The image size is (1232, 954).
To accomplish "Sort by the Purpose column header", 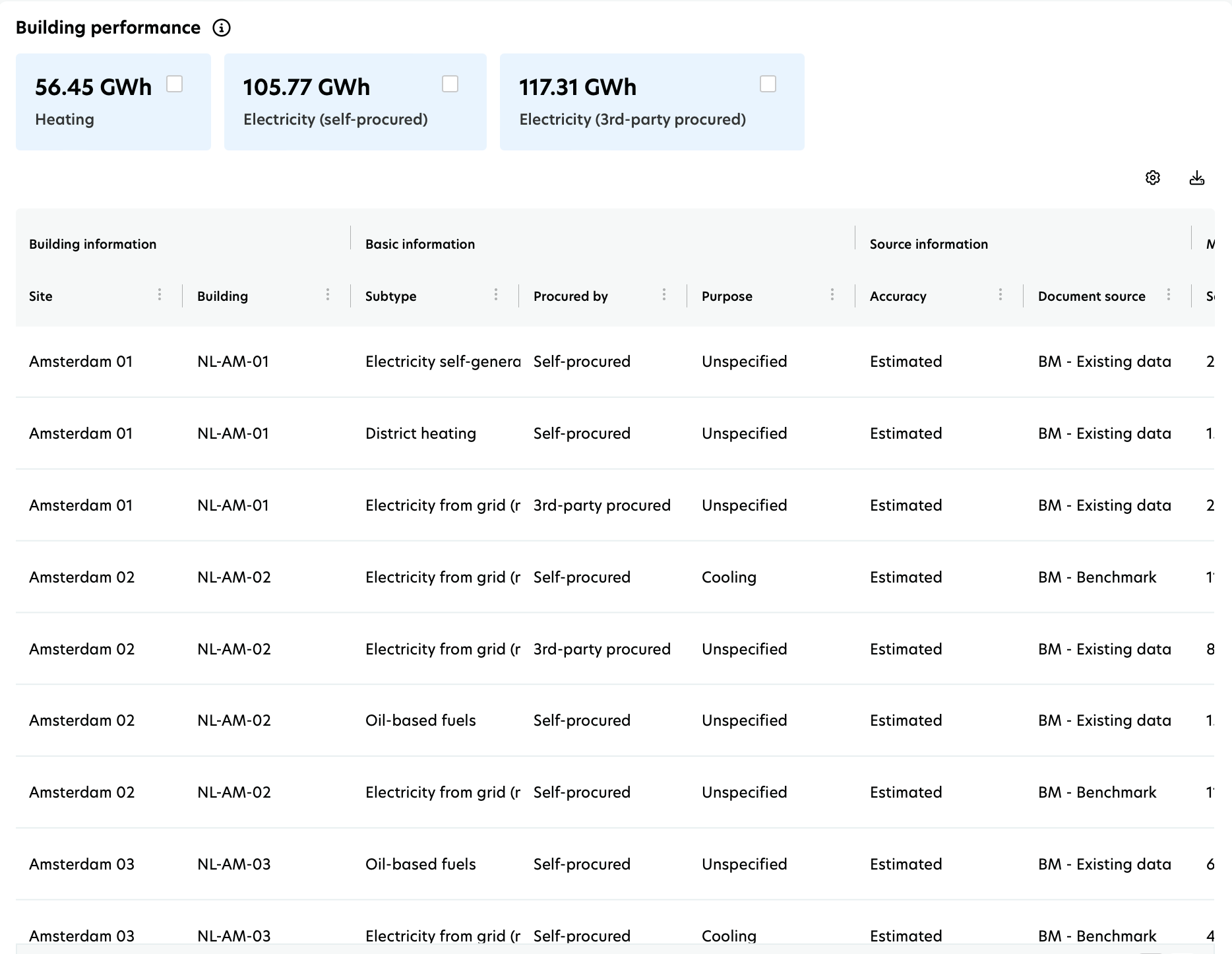I will tap(727, 296).
